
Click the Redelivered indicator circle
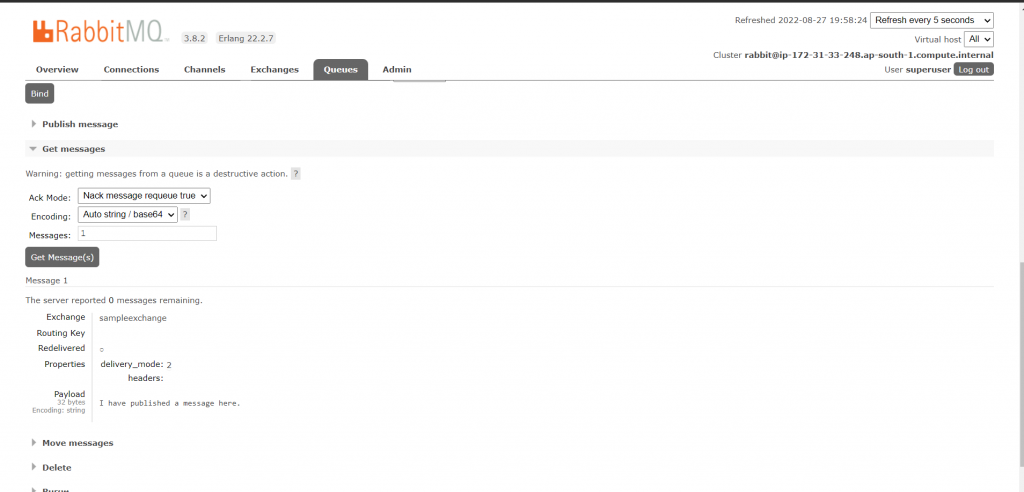[x=102, y=350]
